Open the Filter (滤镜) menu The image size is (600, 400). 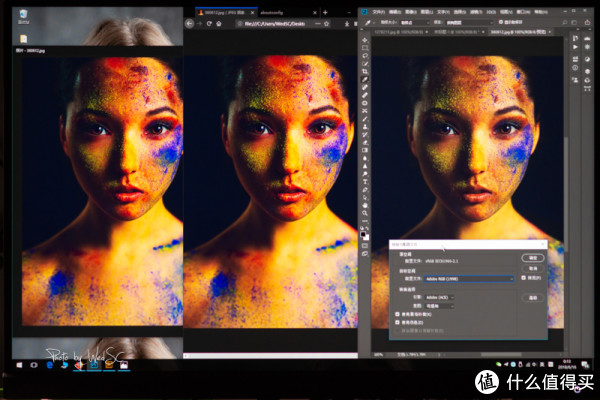(476, 12)
